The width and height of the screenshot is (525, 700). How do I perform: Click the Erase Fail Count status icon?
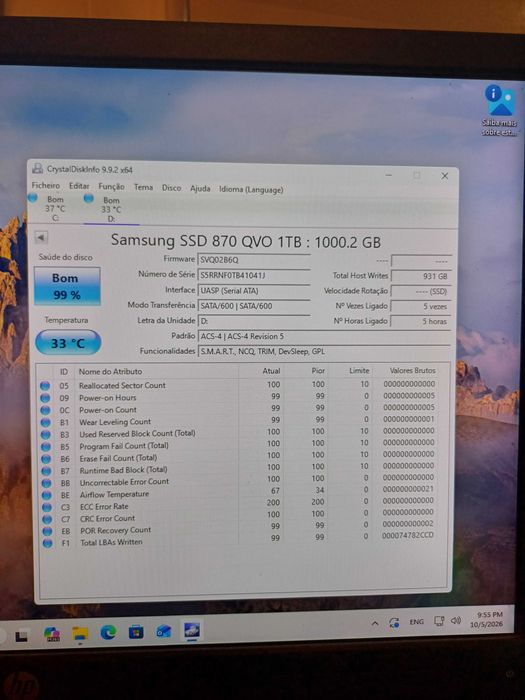pyautogui.click(x=46, y=458)
